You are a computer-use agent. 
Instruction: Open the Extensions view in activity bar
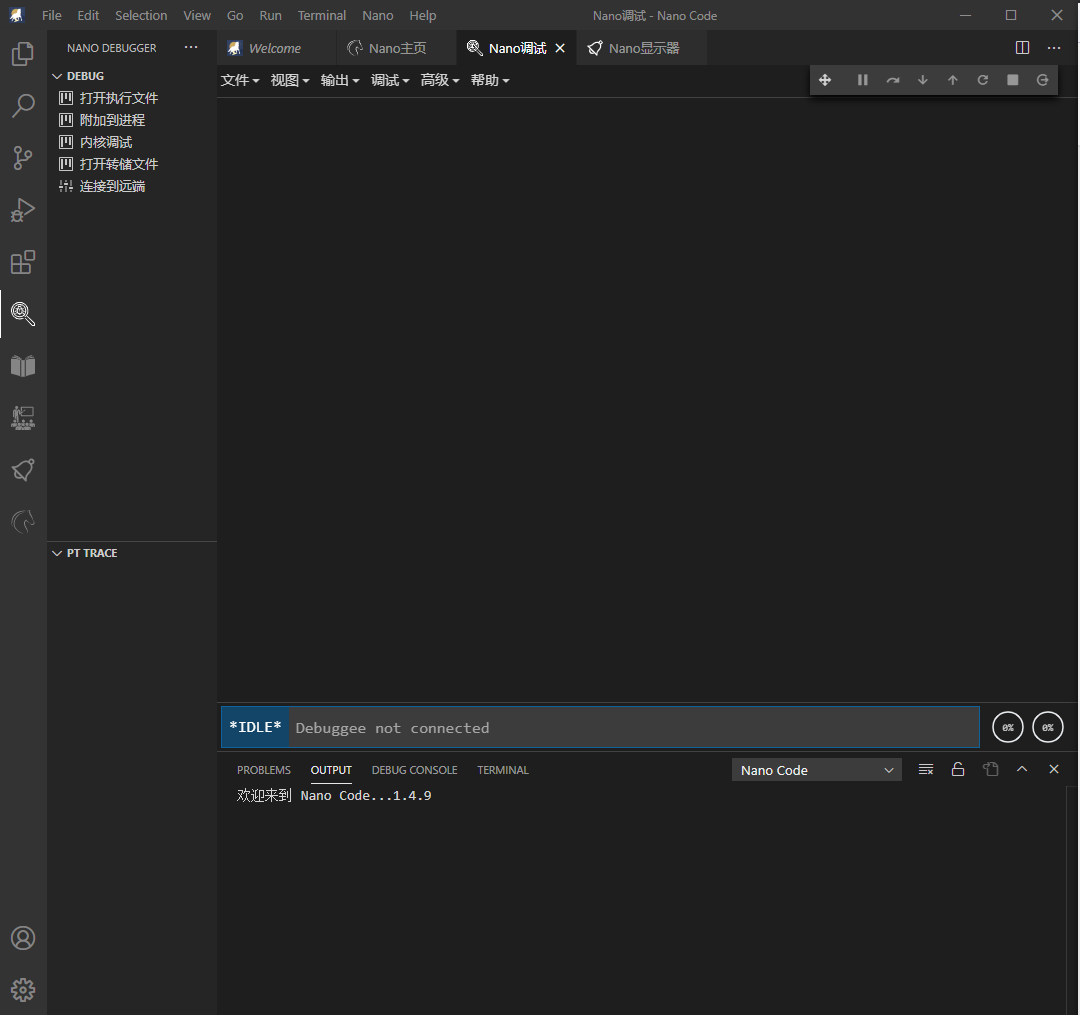(23, 262)
